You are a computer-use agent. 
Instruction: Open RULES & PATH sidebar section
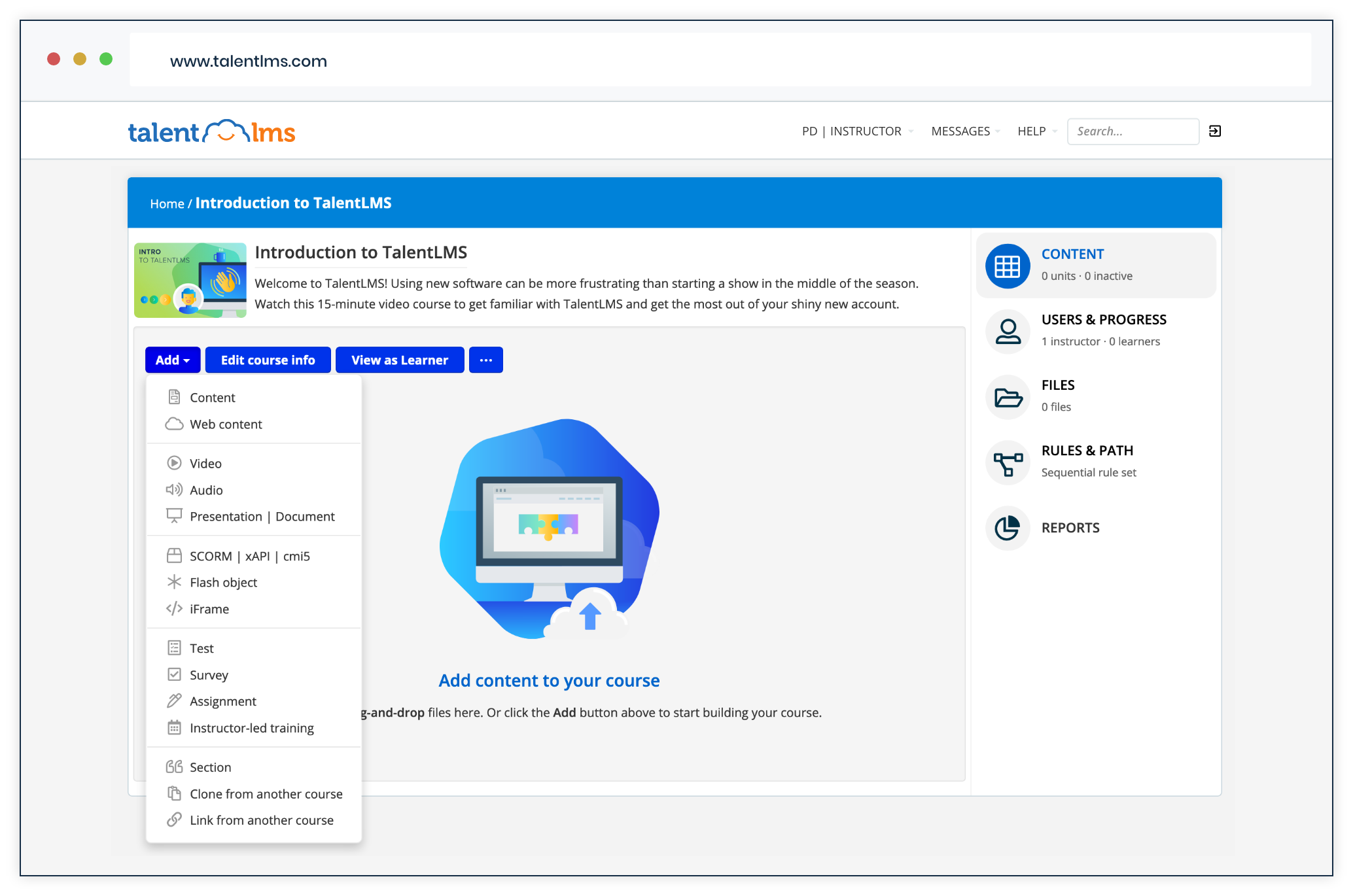pyautogui.click(x=1096, y=462)
